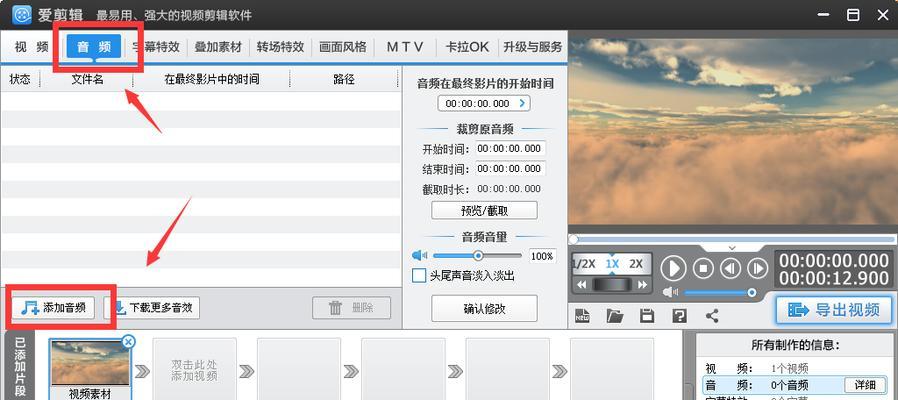Screen dimensions: 898x400
Task: Step to previous frame
Action: 730,268
